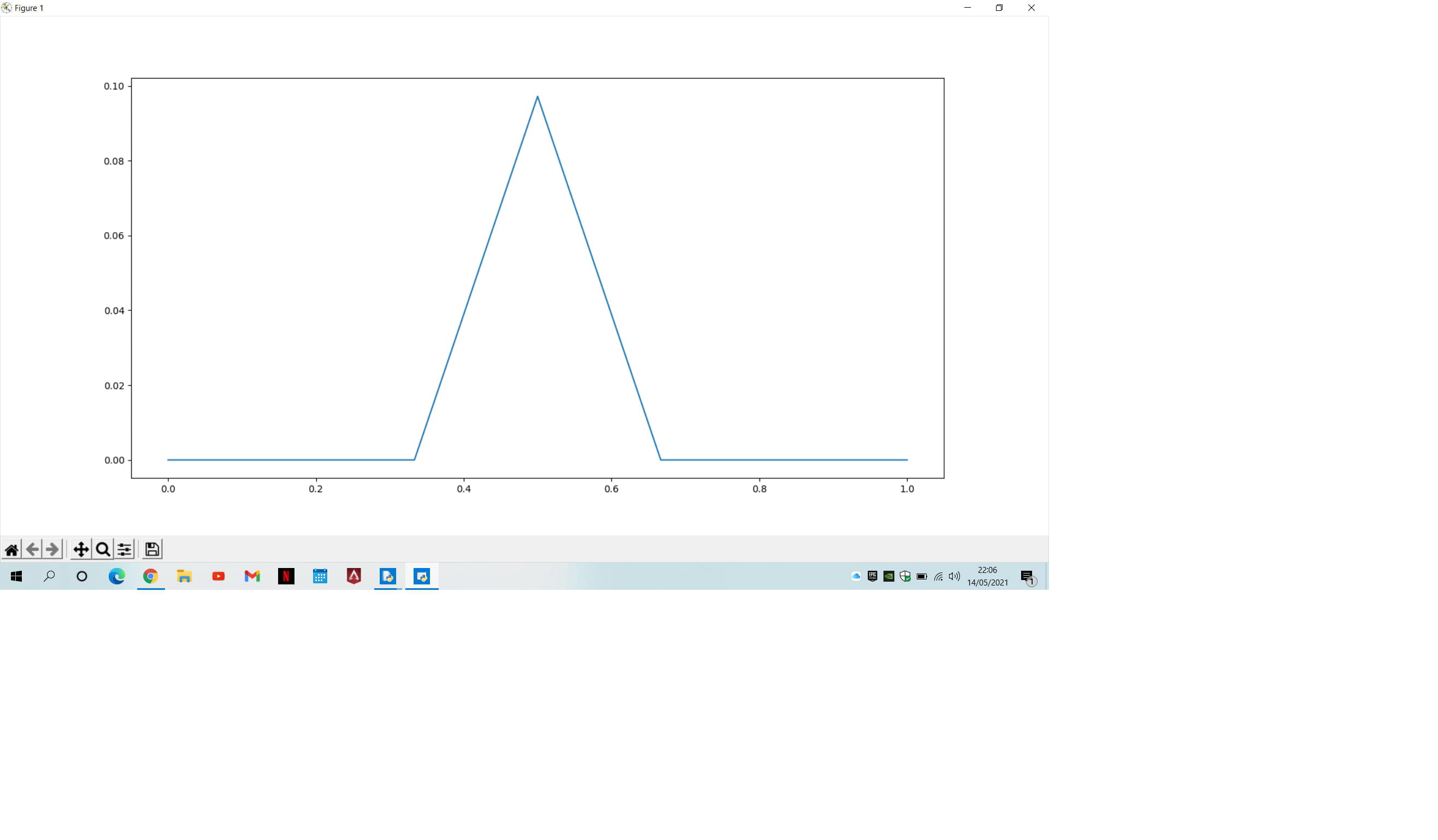Screen dimensions: 1438x840
Task: Minimize the Figure 1 window
Action: 968,8
